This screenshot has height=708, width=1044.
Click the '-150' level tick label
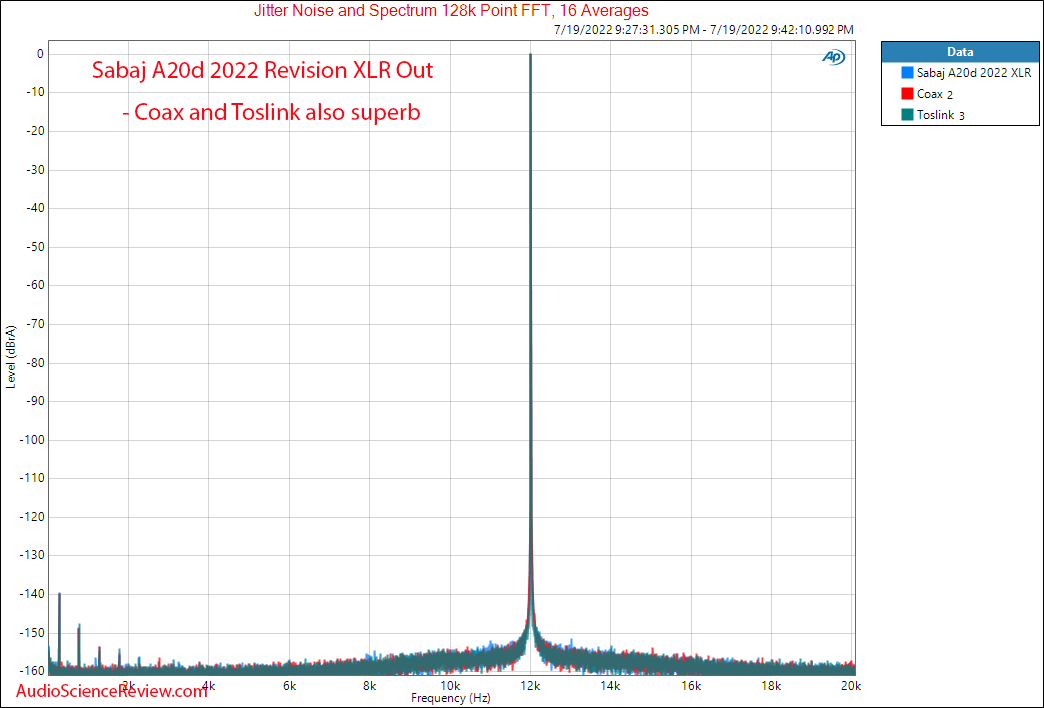[32, 633]
